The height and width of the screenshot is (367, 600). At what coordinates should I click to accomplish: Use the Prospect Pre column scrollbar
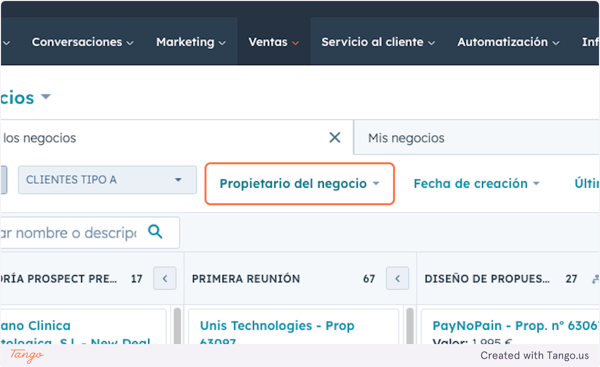(x=178, y=325)
